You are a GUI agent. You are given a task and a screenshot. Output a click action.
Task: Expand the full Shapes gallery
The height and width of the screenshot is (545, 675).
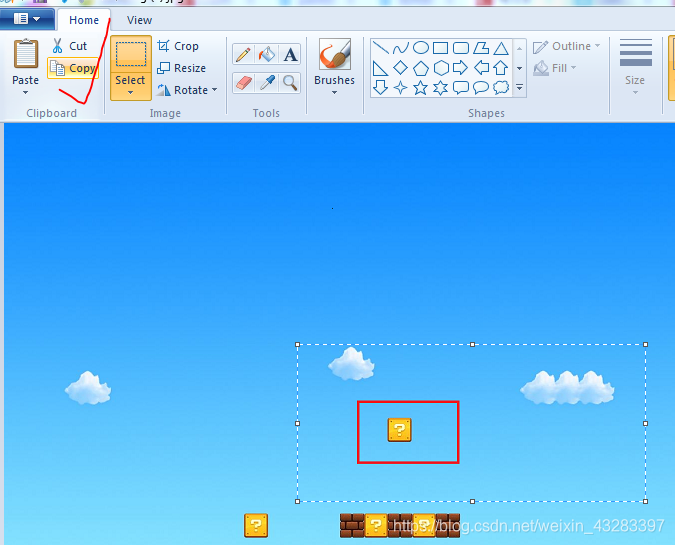[x=520, y=88]
